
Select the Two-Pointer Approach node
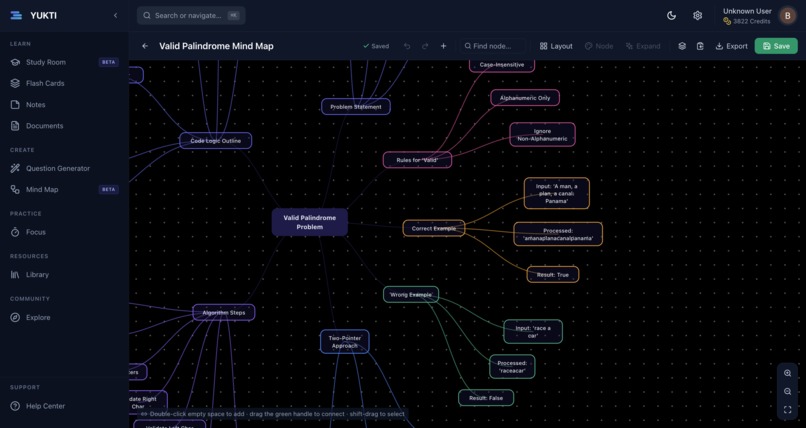pos(344,342)
